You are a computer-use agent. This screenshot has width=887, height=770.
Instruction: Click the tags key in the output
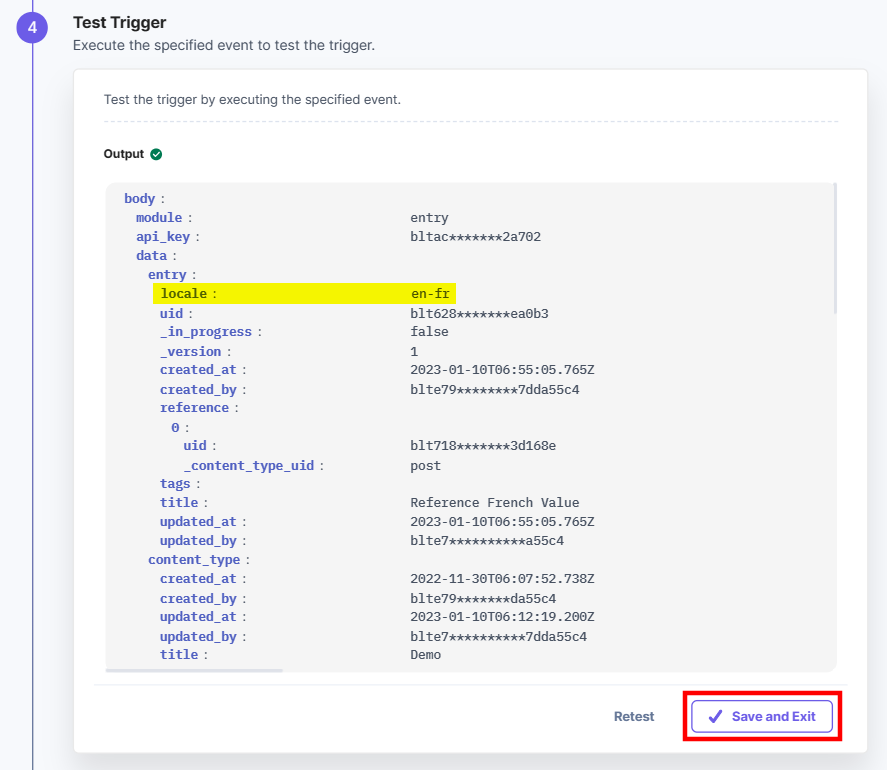point(175,483)
